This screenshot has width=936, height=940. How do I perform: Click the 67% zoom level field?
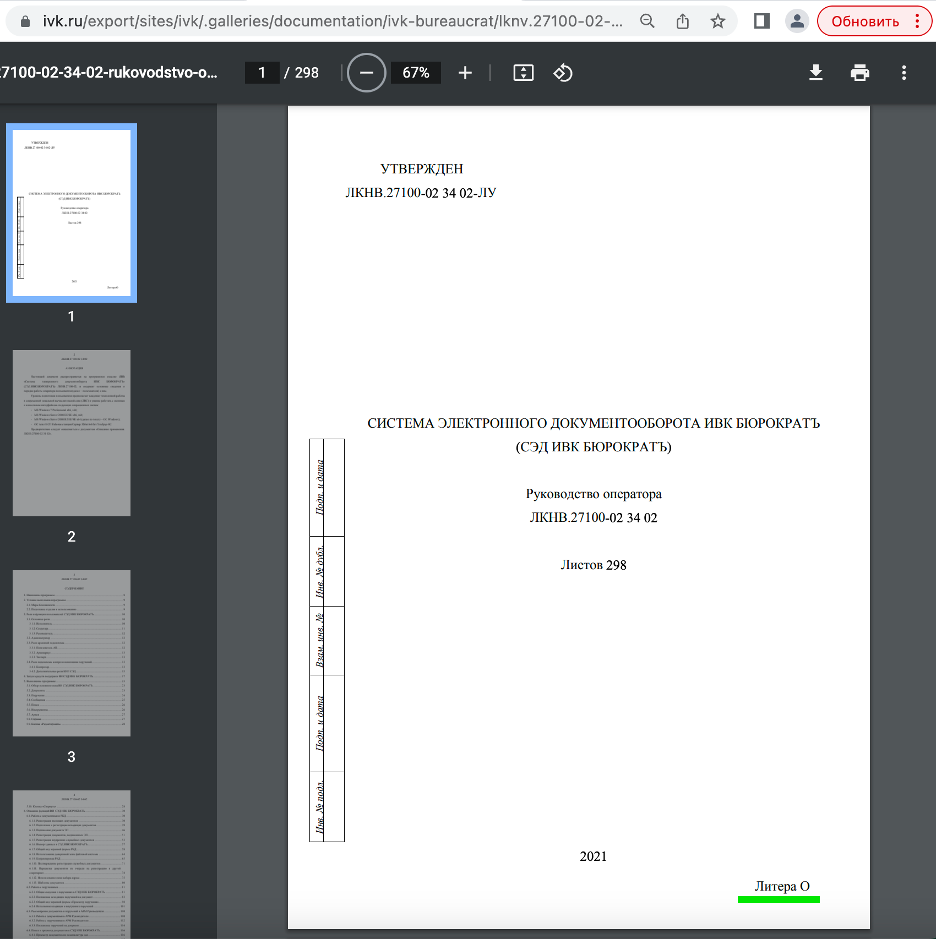click(x=415, y=73)
